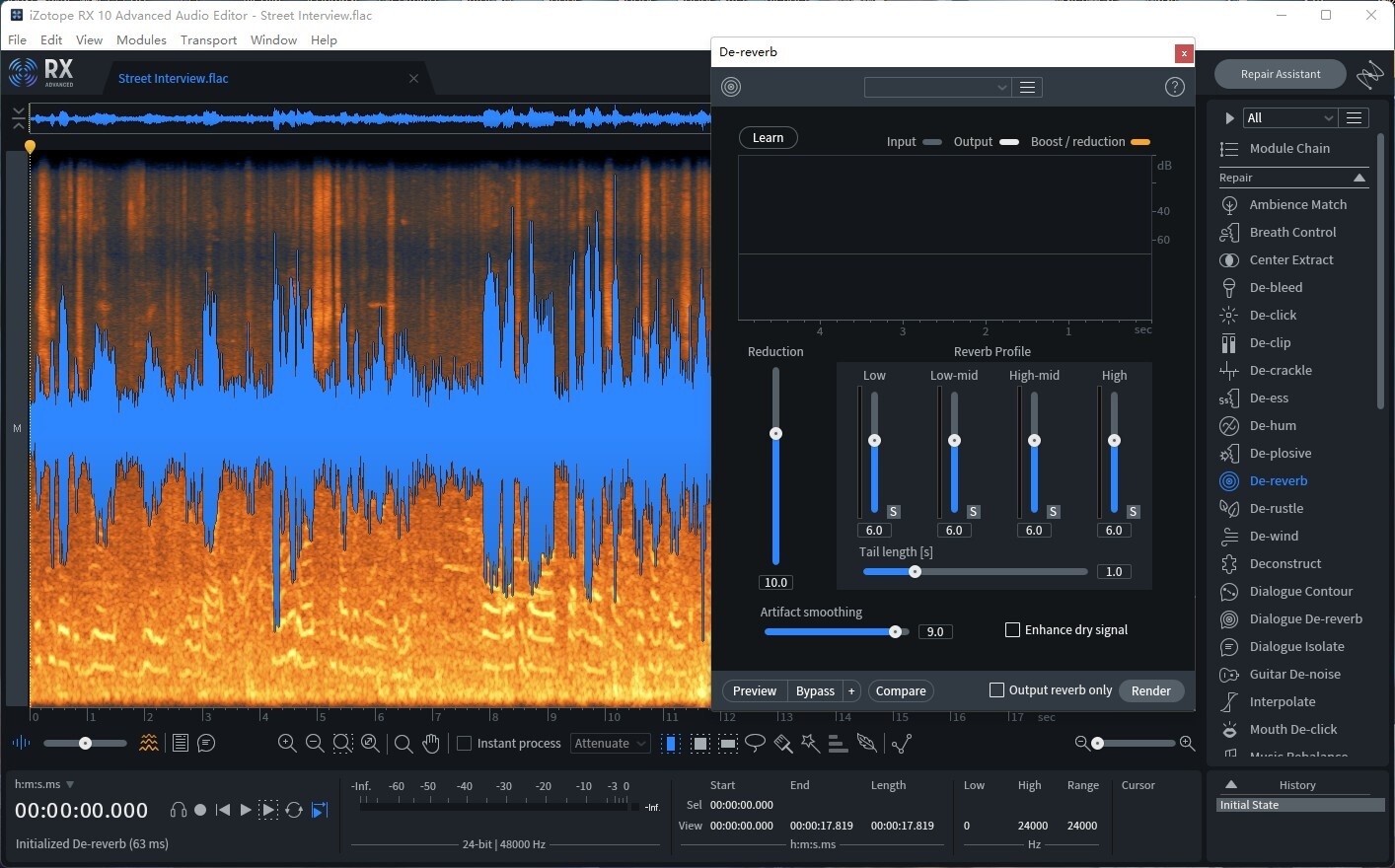Open De-reverb help question mark
The width and height of the screenshot is (1395, 868).
[1175, 87]
